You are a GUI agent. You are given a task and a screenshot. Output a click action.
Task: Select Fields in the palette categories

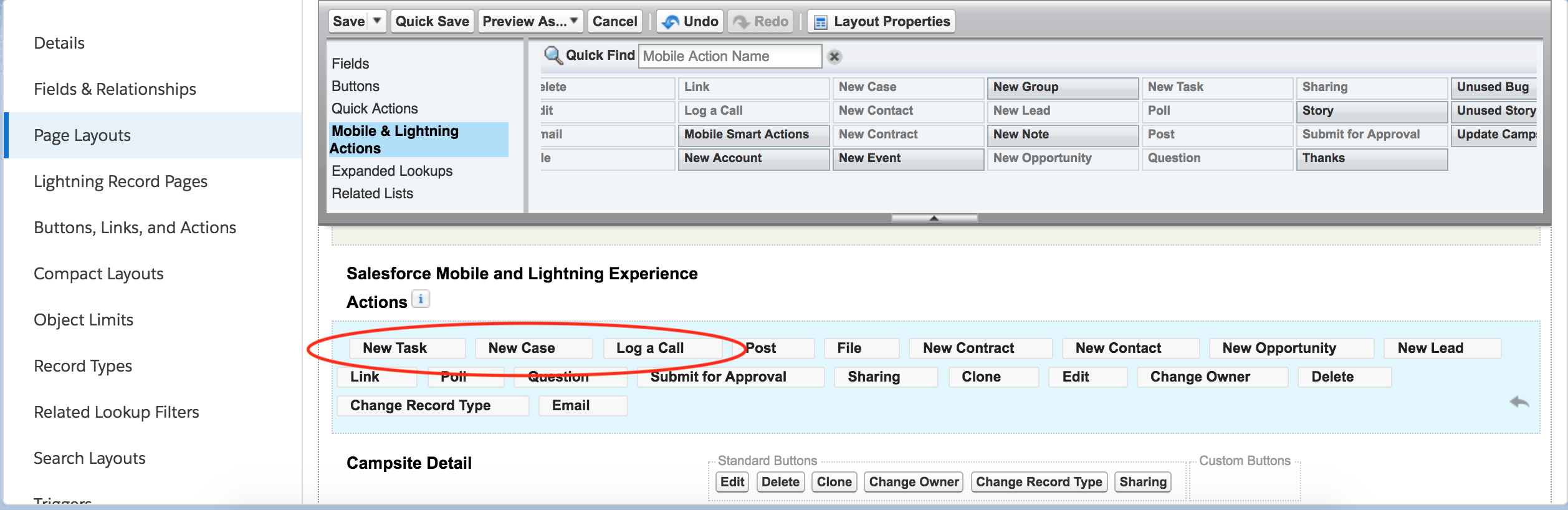[350, 64]
